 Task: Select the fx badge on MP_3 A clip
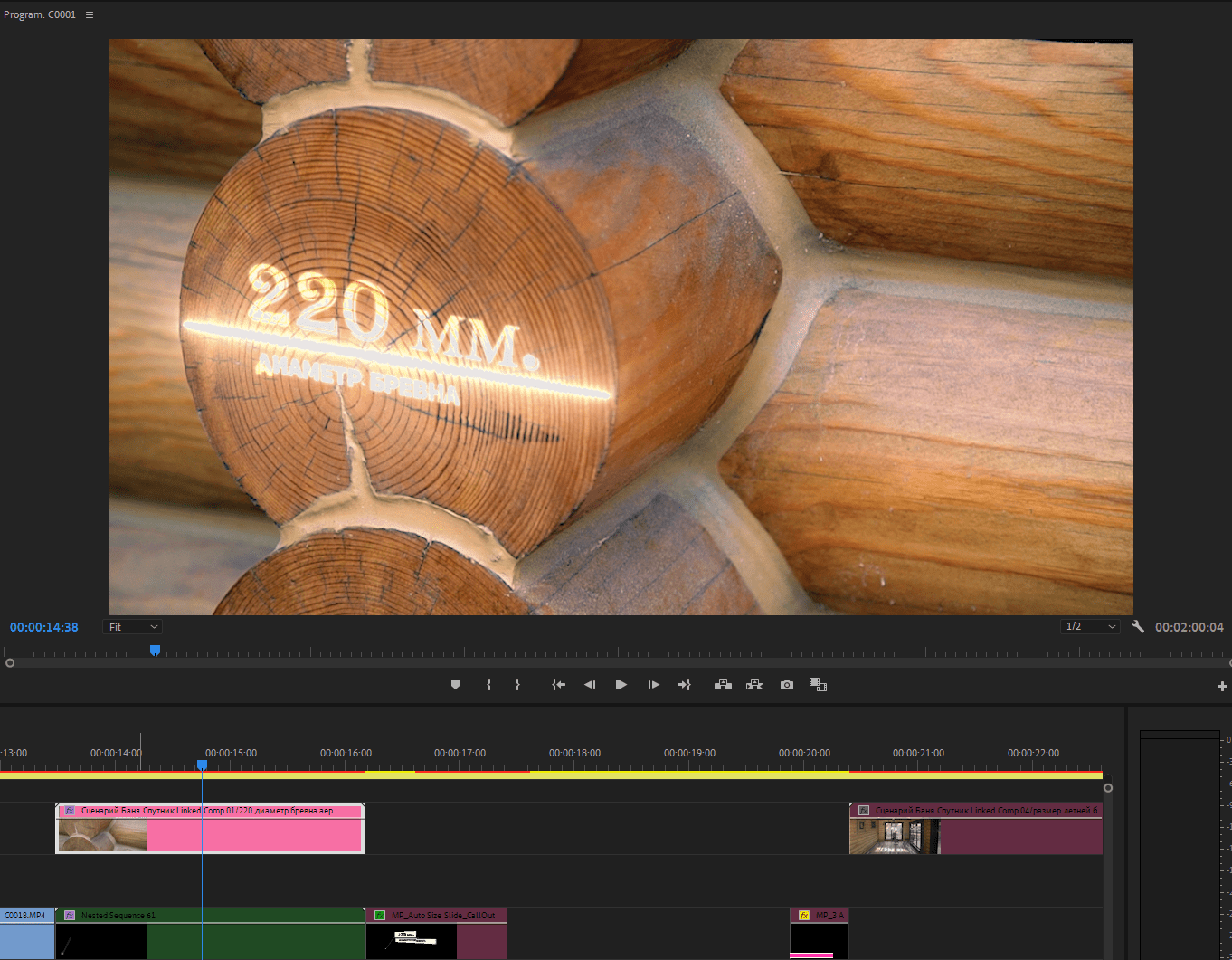[x=803, y=915]
